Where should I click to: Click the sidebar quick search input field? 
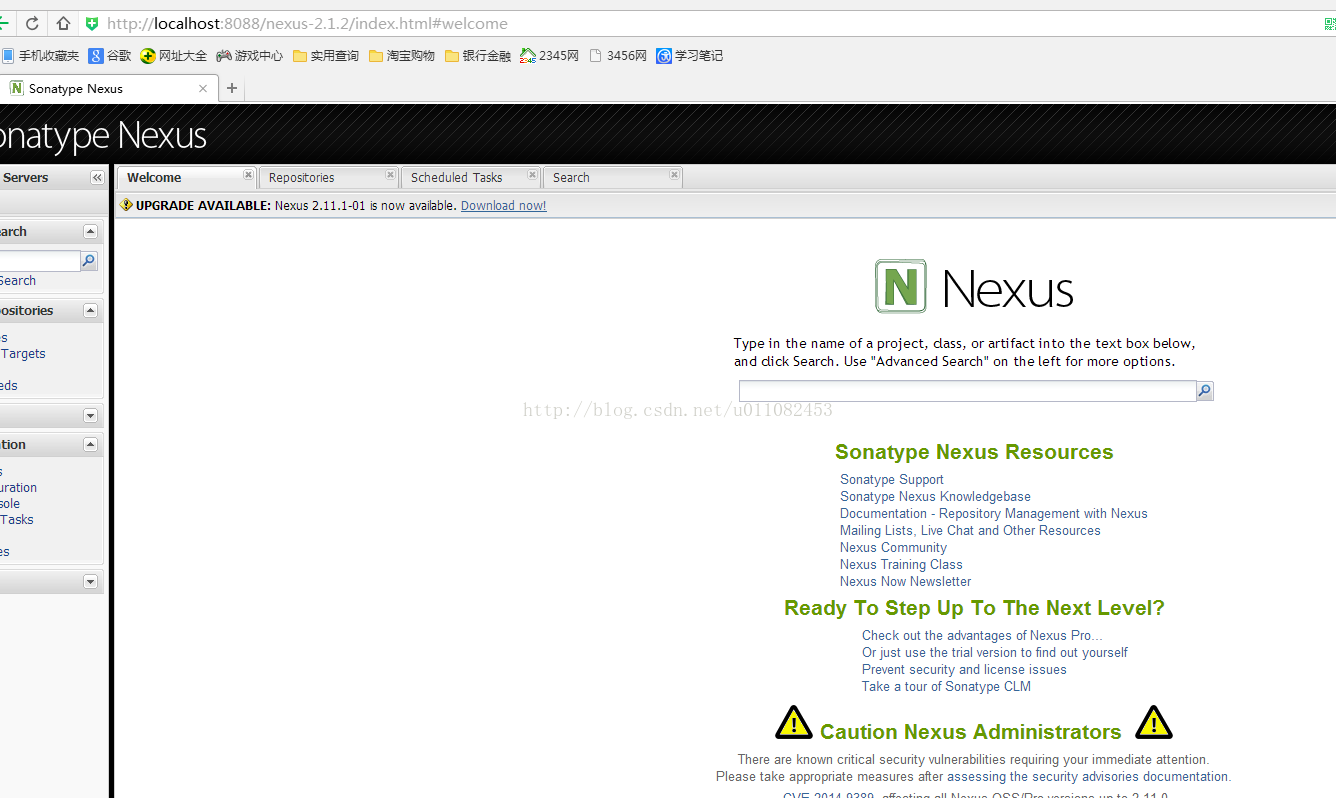click(40, 261)
